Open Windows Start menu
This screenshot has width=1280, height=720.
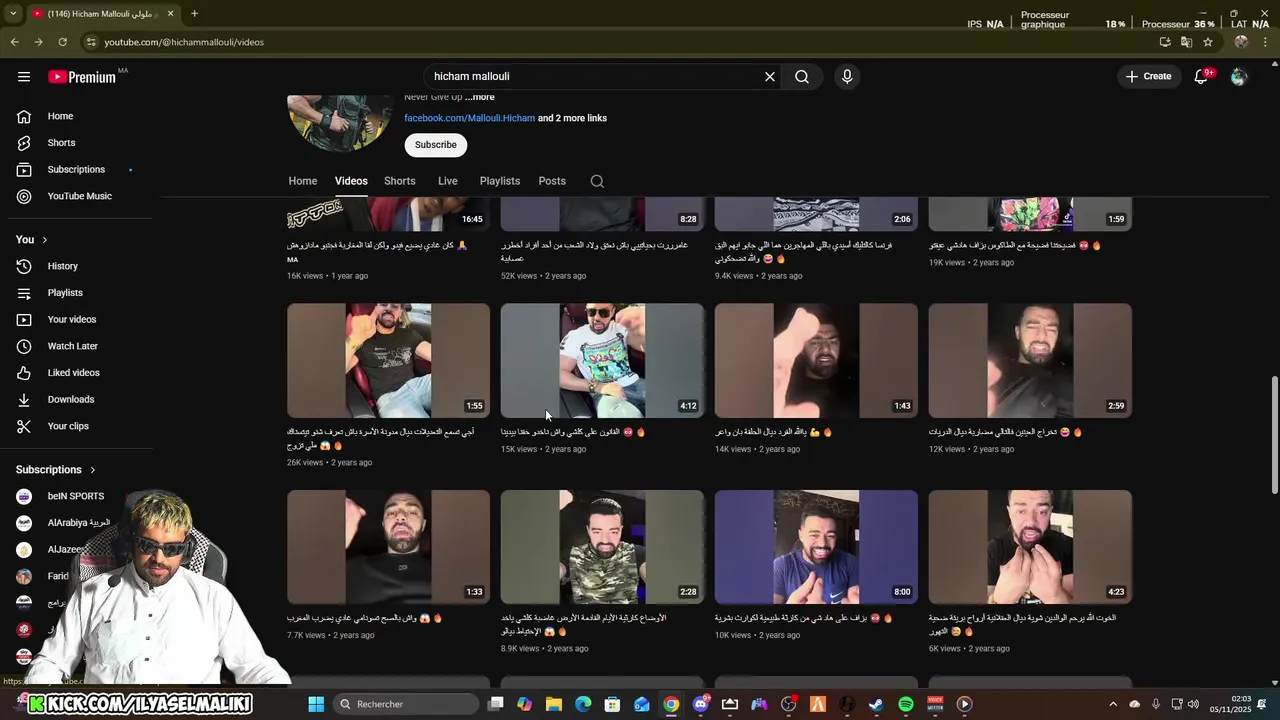pyautogui.click(x=316, y=704)
